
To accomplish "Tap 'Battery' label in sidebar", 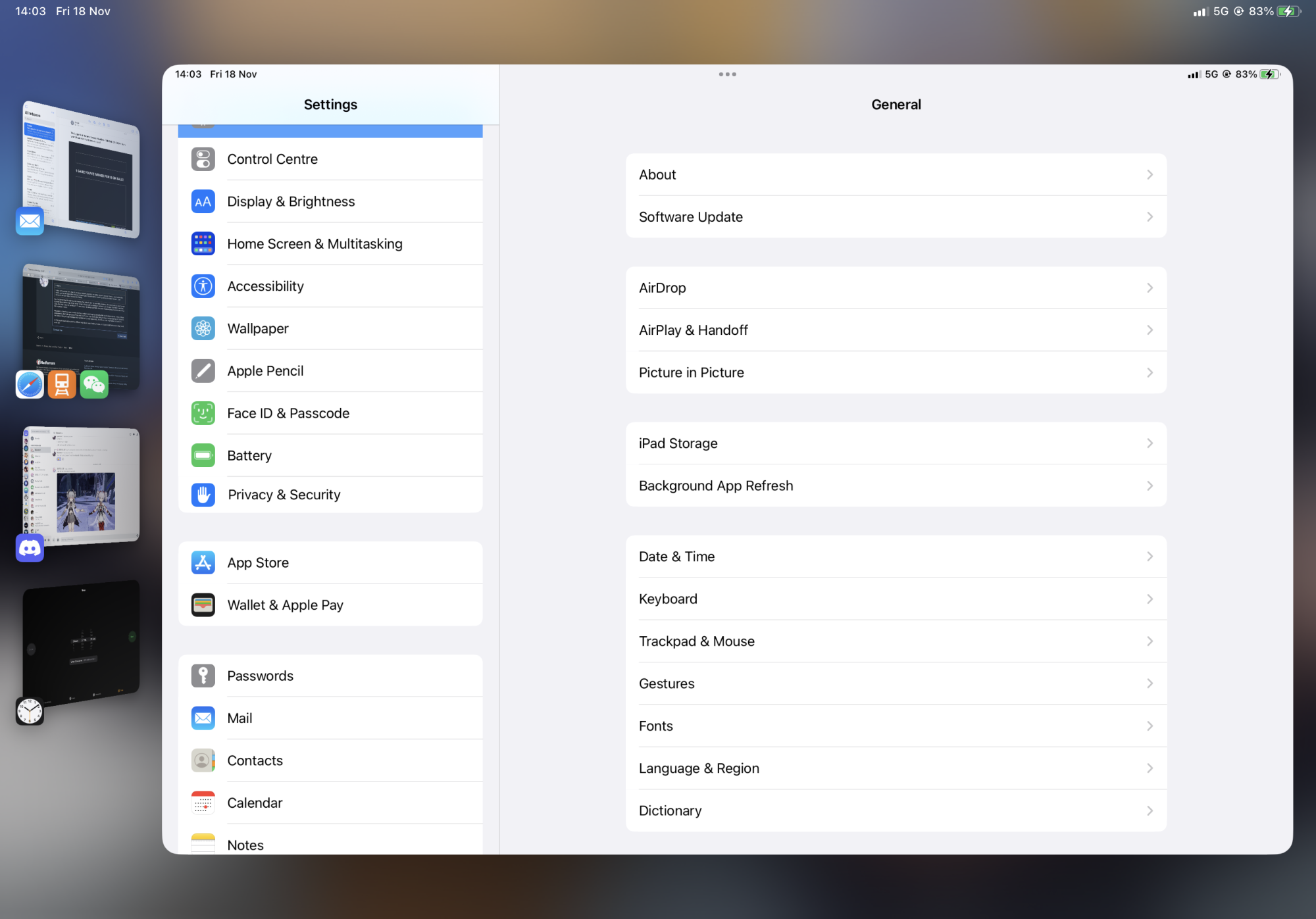I will click(x=249, y=455).
